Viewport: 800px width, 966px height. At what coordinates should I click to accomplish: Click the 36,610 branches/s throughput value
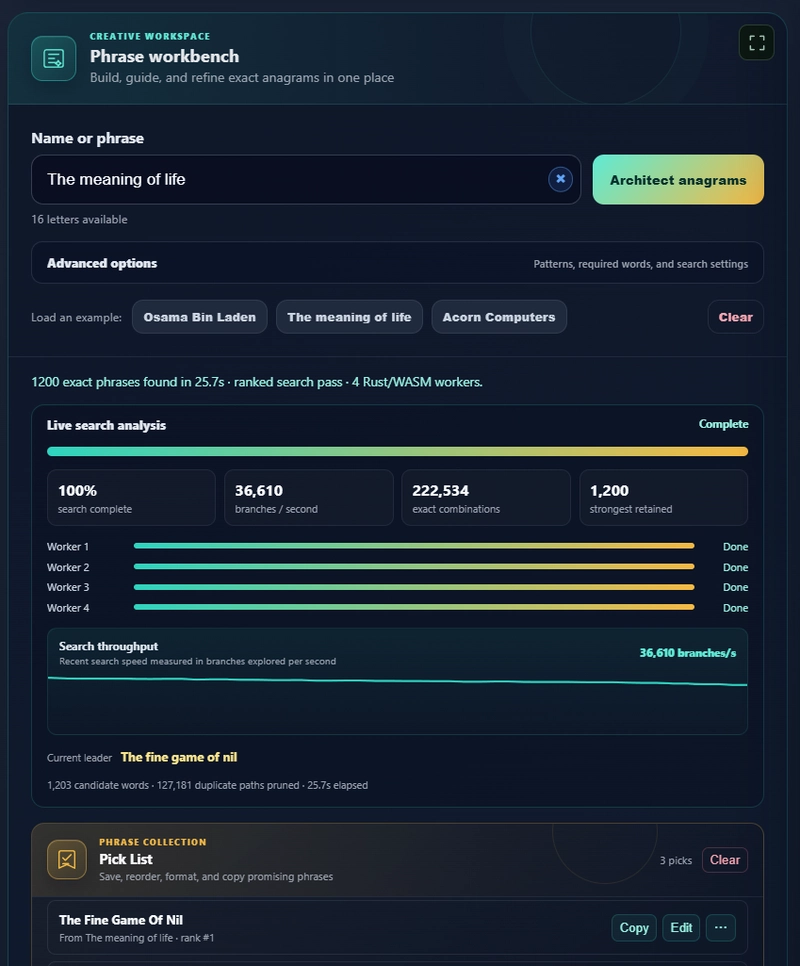point(687,653)
